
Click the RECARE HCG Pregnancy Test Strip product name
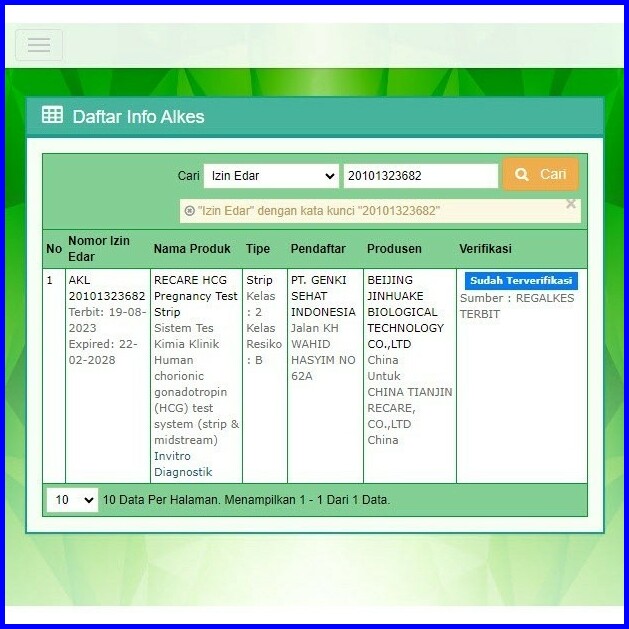click(x=196, y=296)
